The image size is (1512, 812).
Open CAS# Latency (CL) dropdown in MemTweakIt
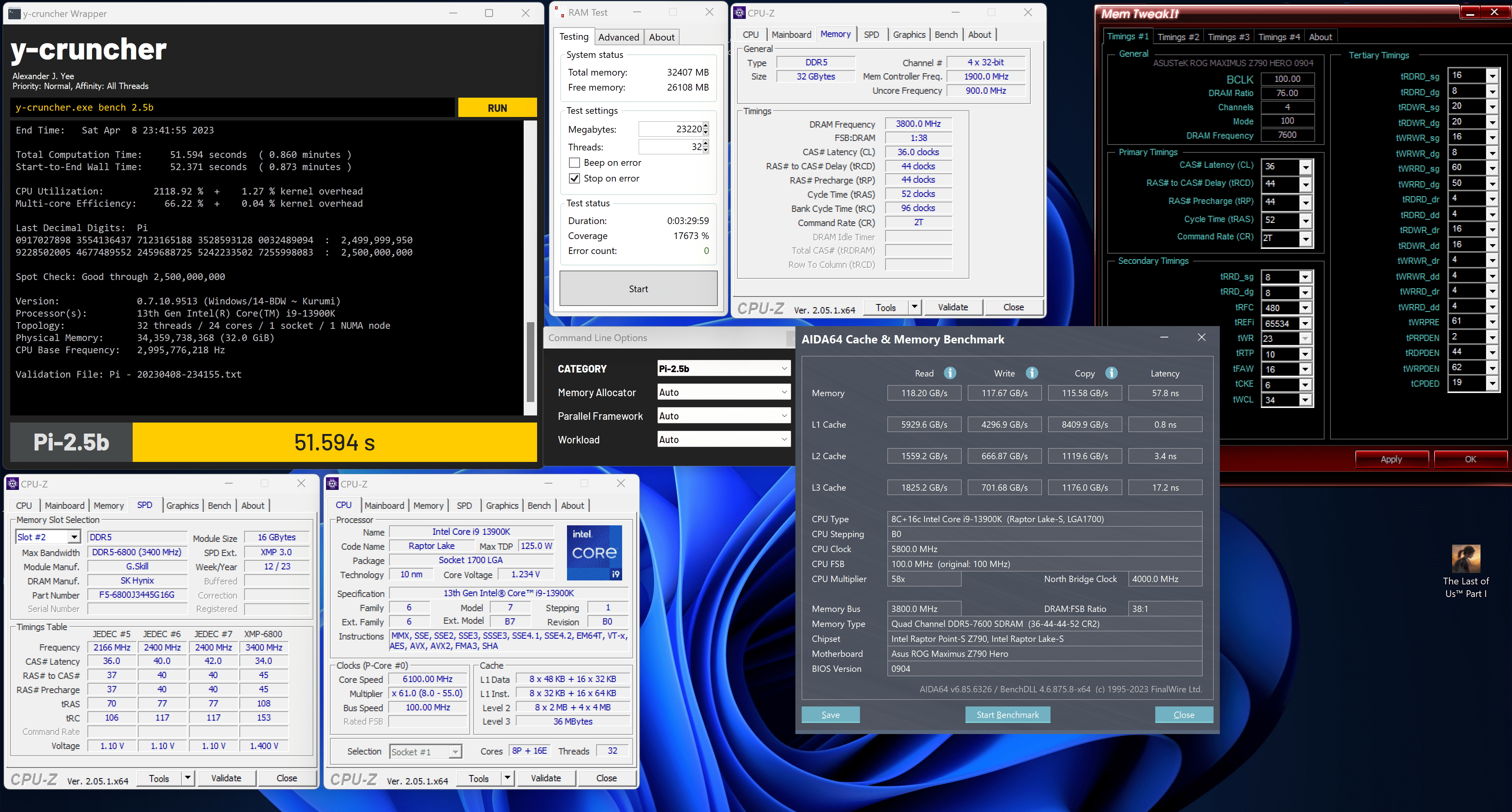click(1305, 167)
